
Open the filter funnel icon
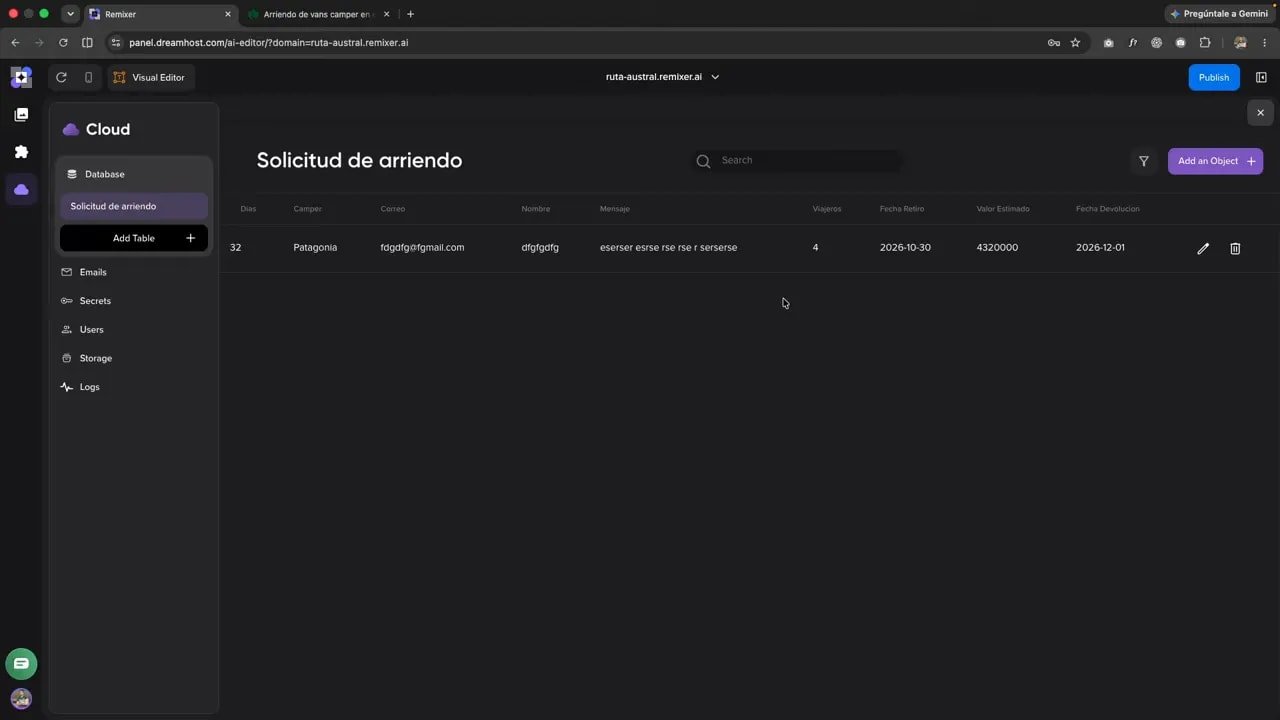pos(1144,161)
